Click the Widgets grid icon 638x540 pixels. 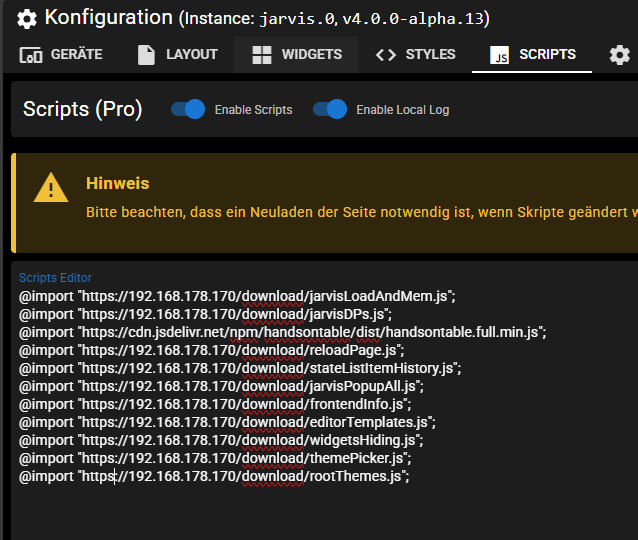click(262, 55)
